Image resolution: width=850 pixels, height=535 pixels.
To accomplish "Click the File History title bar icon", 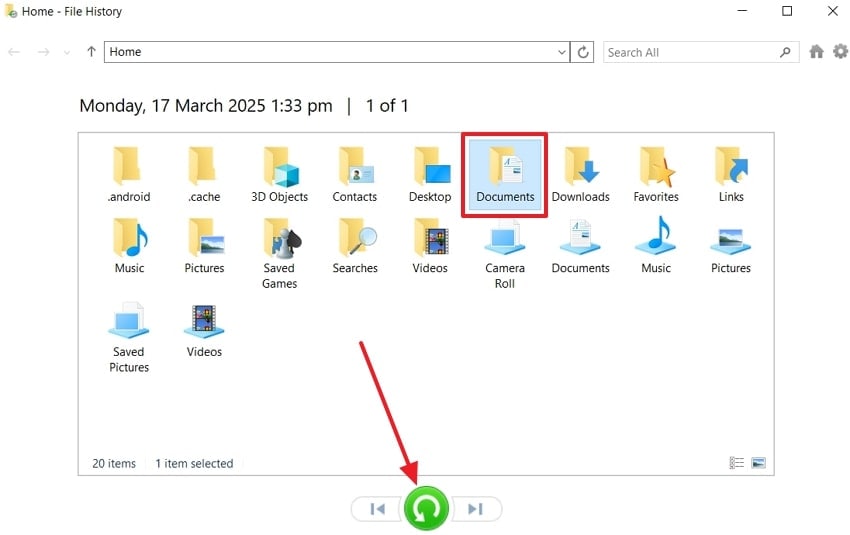I will pos(11,11).
